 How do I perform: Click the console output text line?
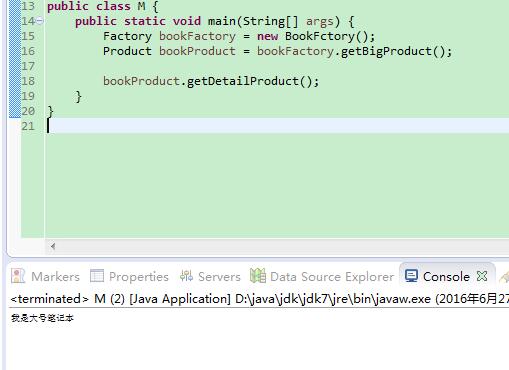42,318
